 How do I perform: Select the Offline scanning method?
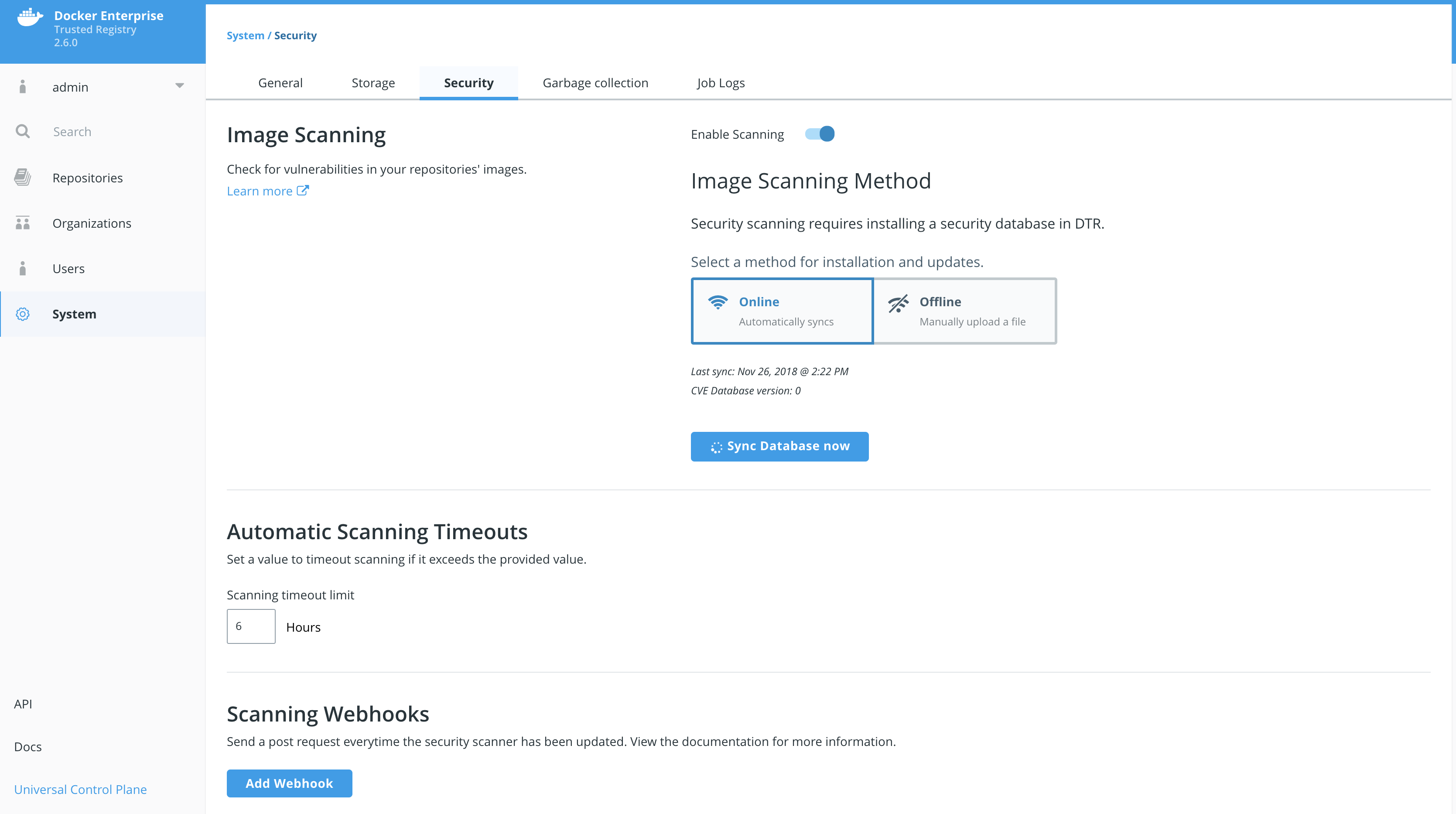(x=965, y=311)
